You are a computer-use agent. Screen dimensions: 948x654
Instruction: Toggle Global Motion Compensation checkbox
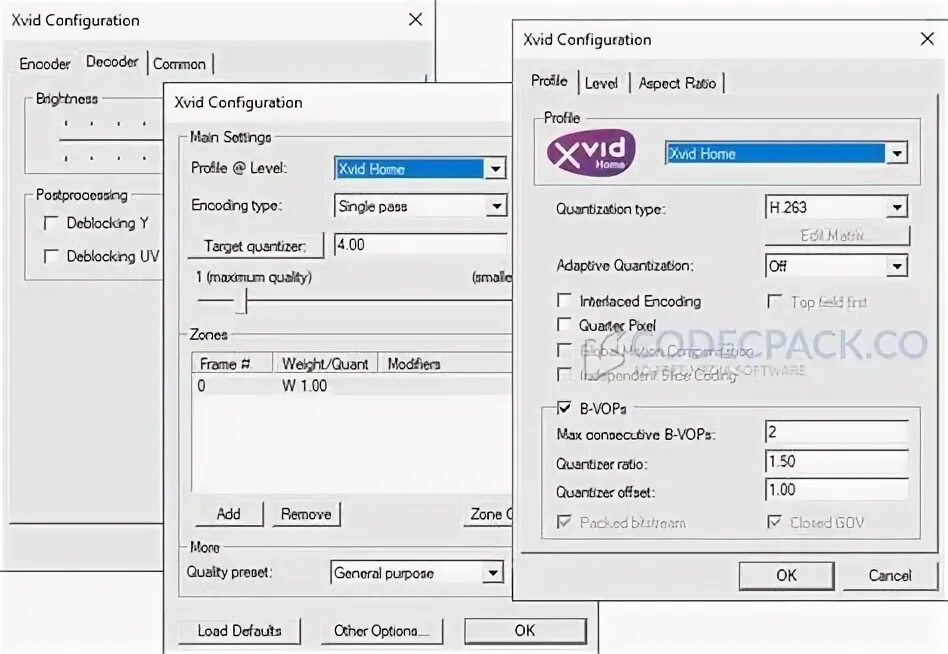pos(563,350)
